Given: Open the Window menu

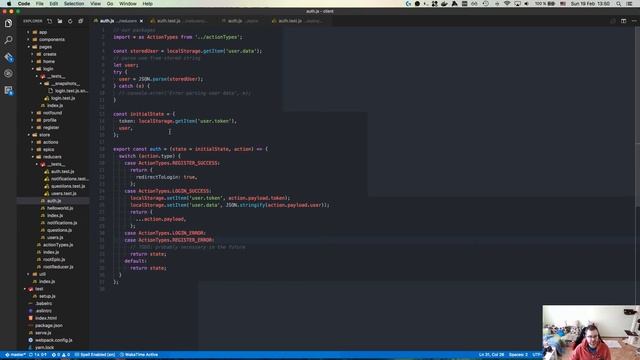Looking at the screenshot, I should 128,4.
